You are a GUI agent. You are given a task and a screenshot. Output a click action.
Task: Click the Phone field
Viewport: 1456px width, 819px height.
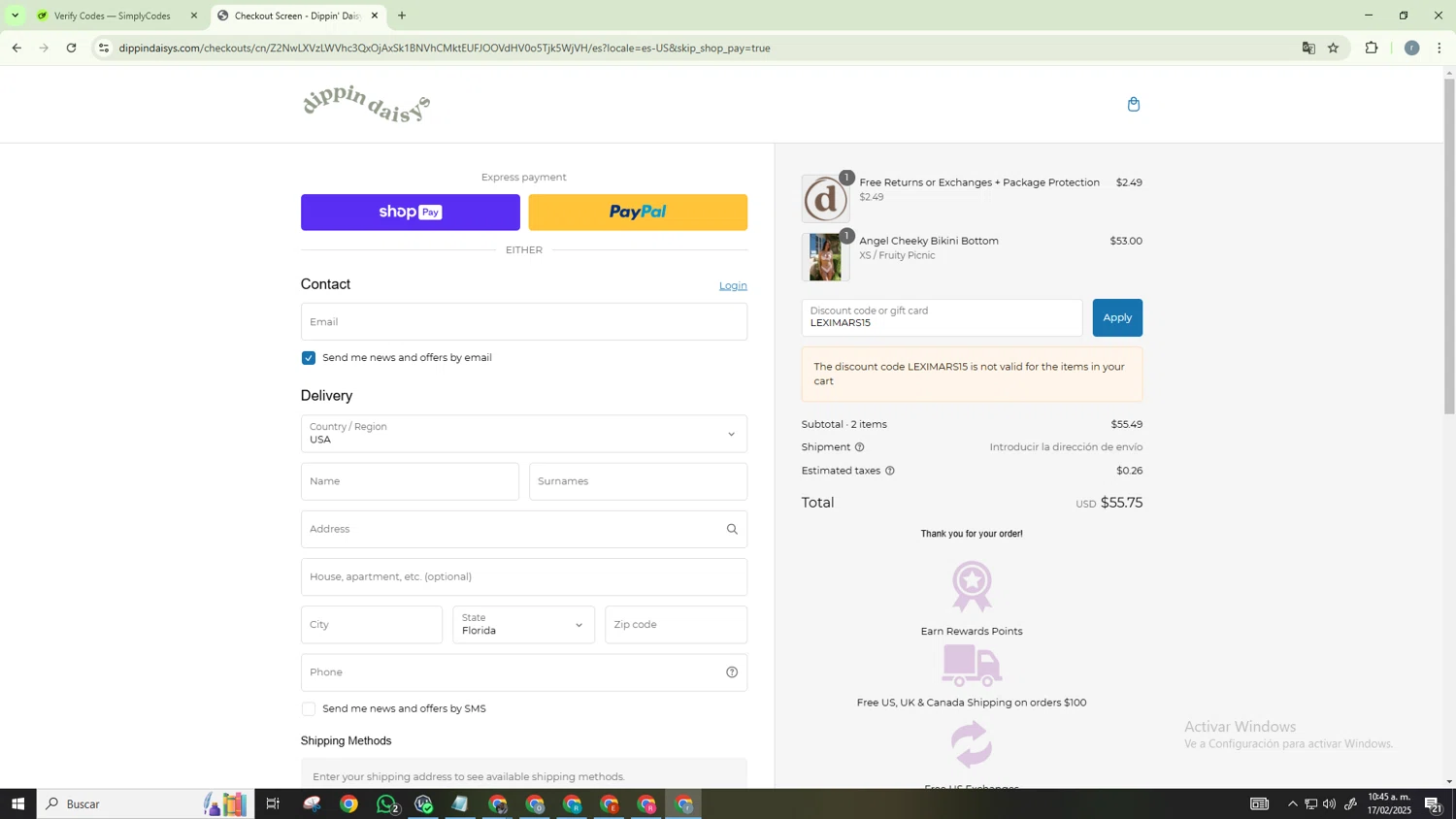pos(524,672)
